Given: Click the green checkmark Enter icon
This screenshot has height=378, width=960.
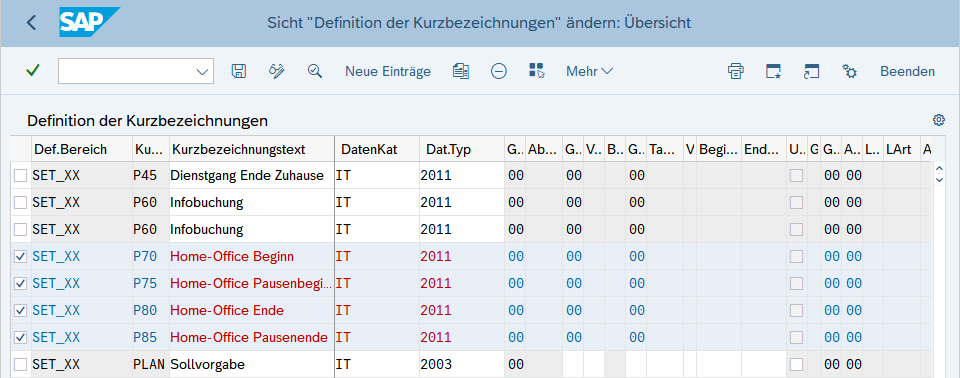Looking at the screenshot, I should 32,71.
